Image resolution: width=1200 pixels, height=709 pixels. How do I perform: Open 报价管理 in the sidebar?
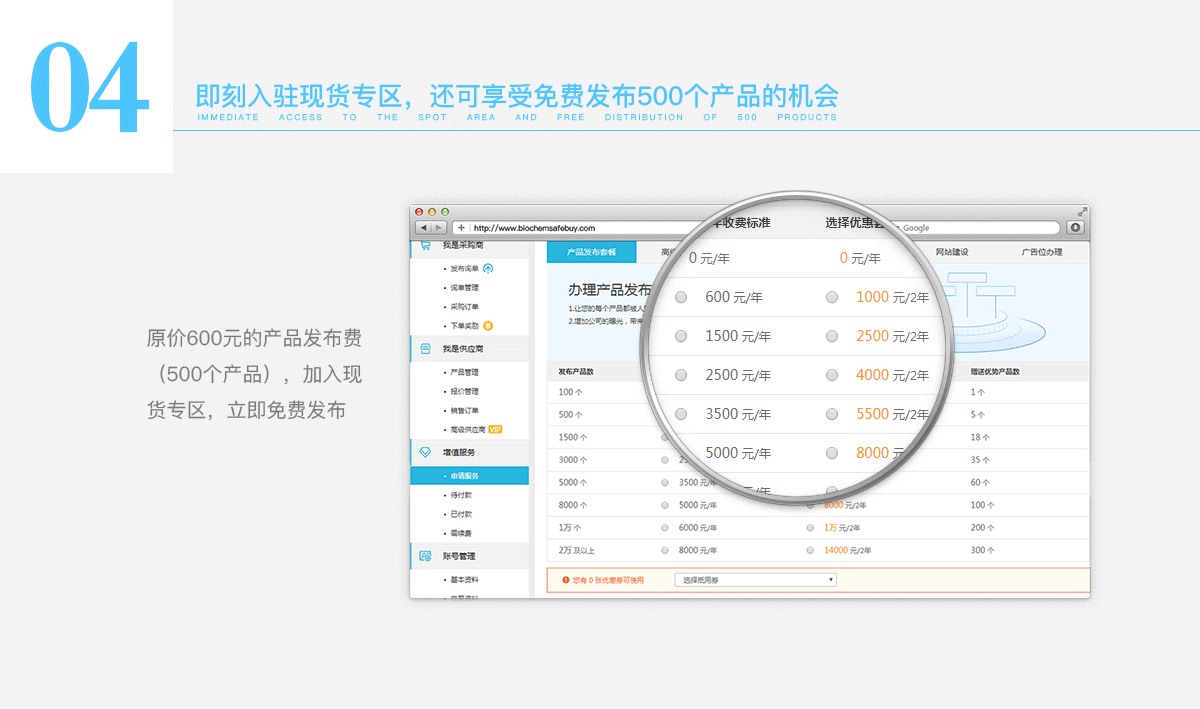click(464, 391)
